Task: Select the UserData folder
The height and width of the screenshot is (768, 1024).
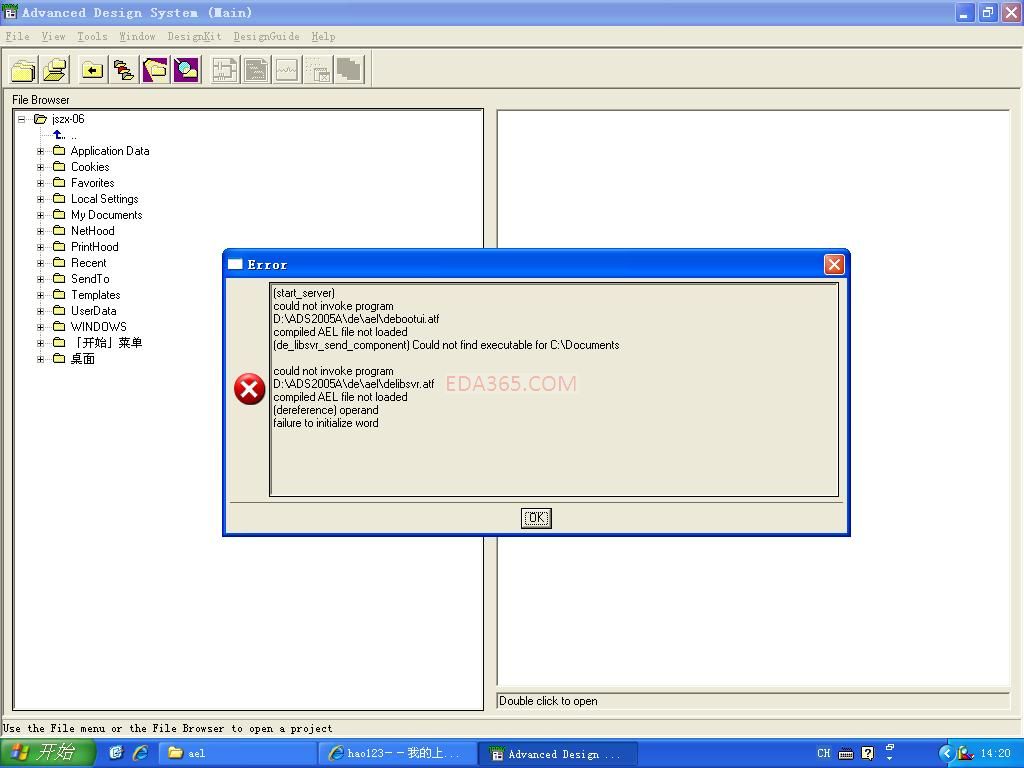Action: (x=93, y=311)
